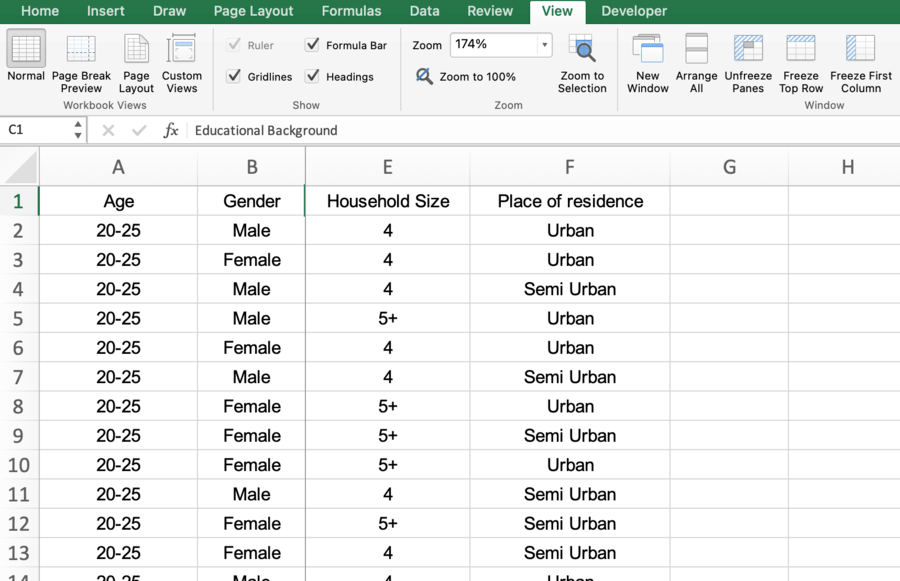The image size is (900, 581).
Task: Open Page Break Preview view
Action: click(x=81, y=50)
